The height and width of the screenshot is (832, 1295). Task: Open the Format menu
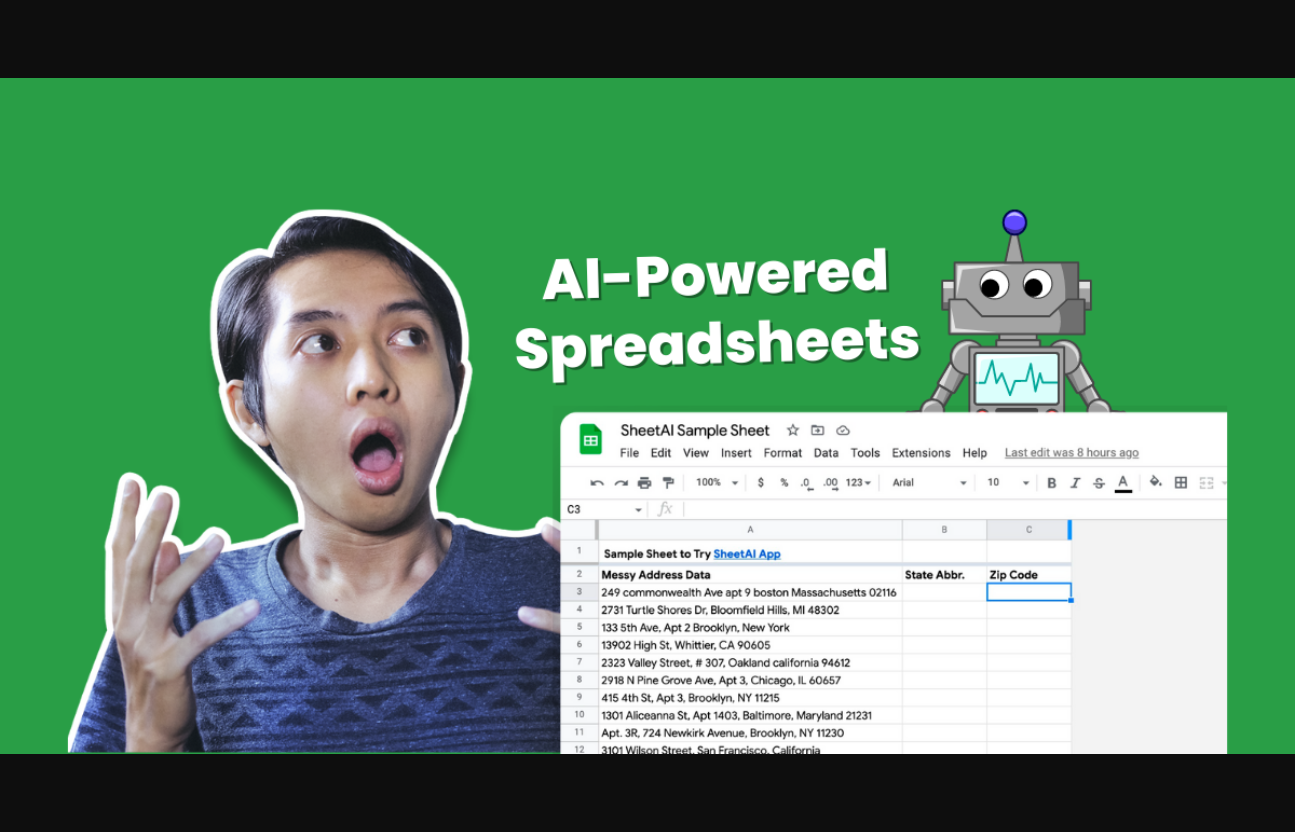(783, 453)
